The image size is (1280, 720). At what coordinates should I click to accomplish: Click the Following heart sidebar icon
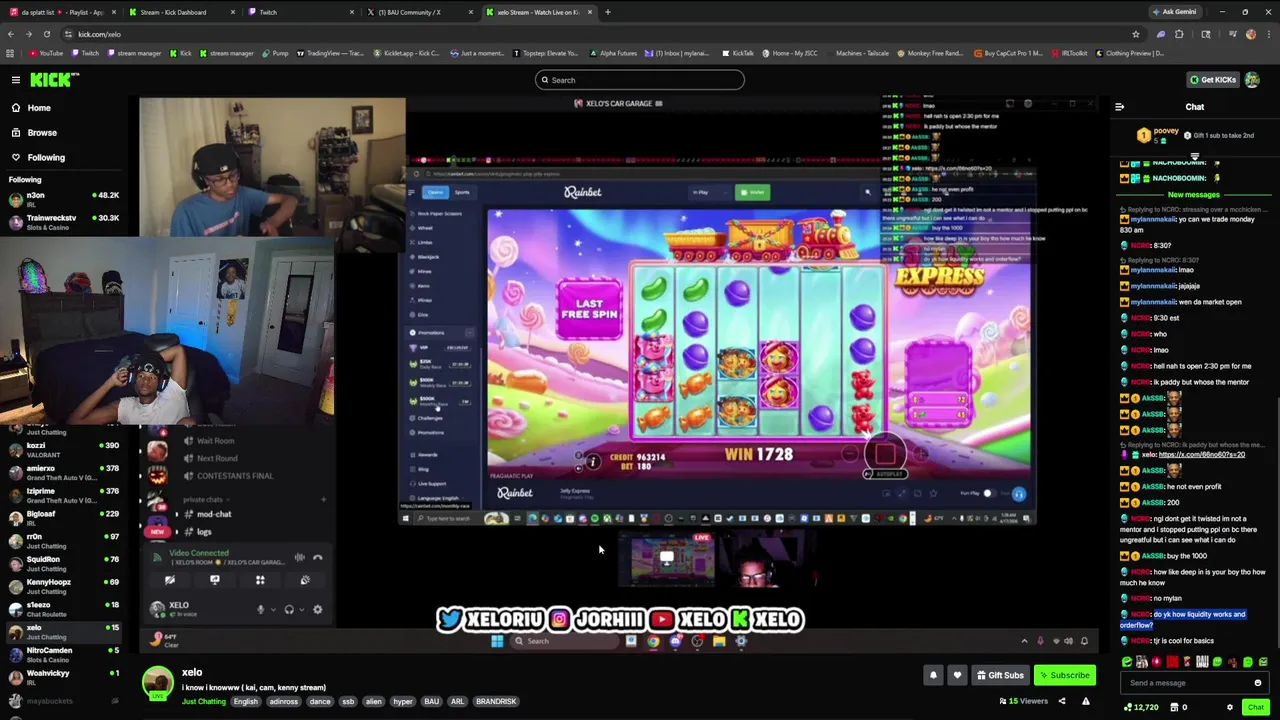coord(16,157)
